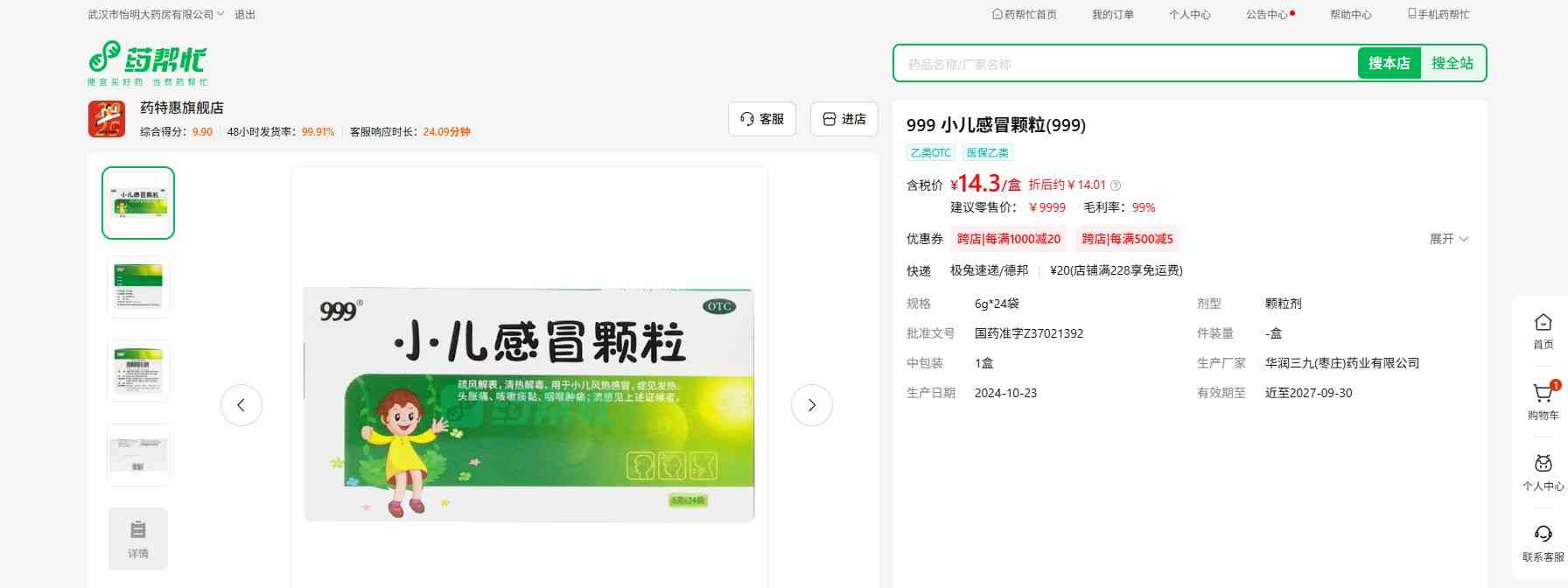Click the 首页 home icon in sidebar
The width and height of the screenshot is (1568, 588).
point(1543,323)
